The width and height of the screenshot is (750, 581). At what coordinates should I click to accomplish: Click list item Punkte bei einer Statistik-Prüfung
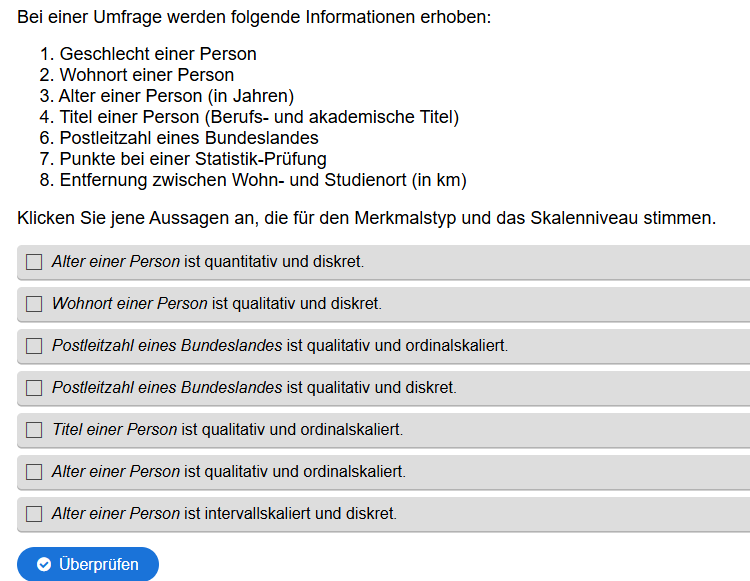(193, 159)
